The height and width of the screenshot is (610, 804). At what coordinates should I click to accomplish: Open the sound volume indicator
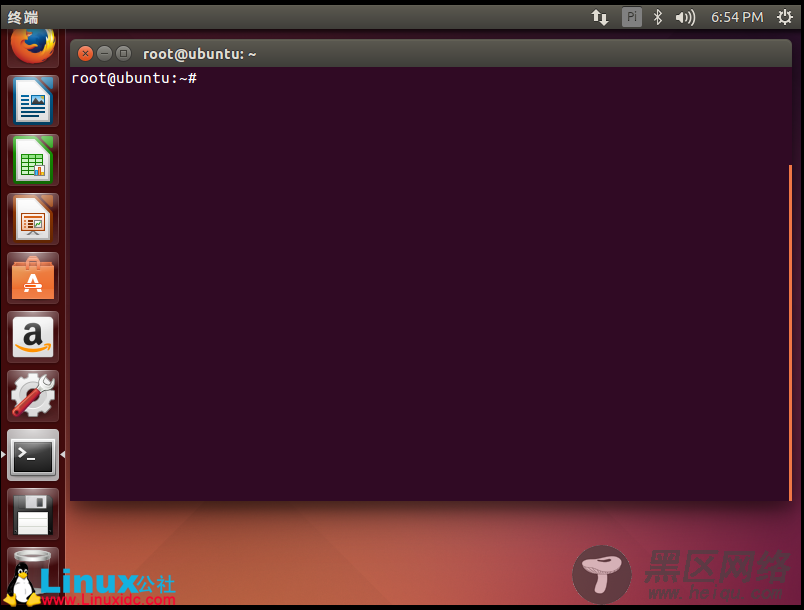pos(685,17)
